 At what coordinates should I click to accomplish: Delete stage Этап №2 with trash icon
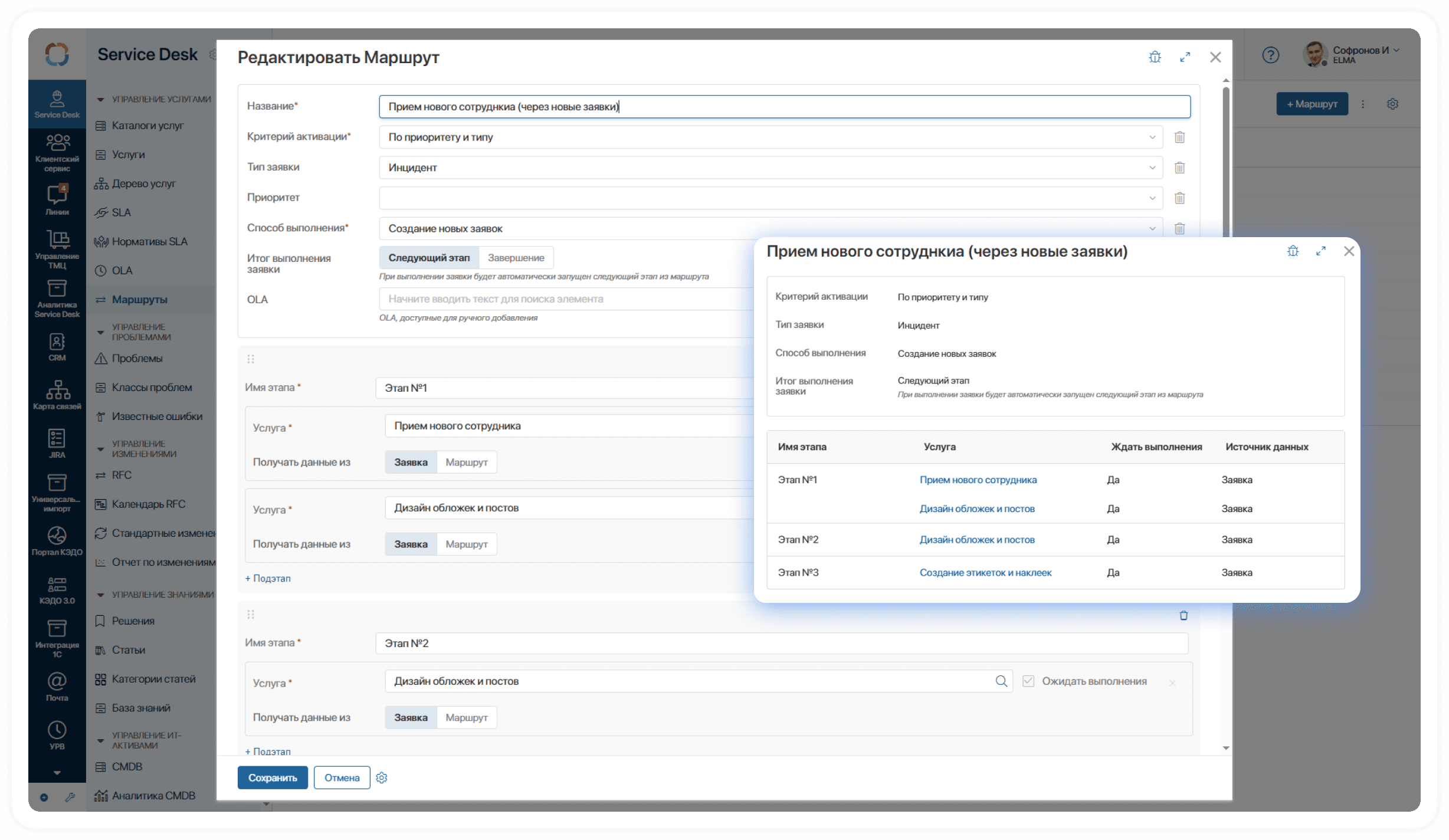1183,615
